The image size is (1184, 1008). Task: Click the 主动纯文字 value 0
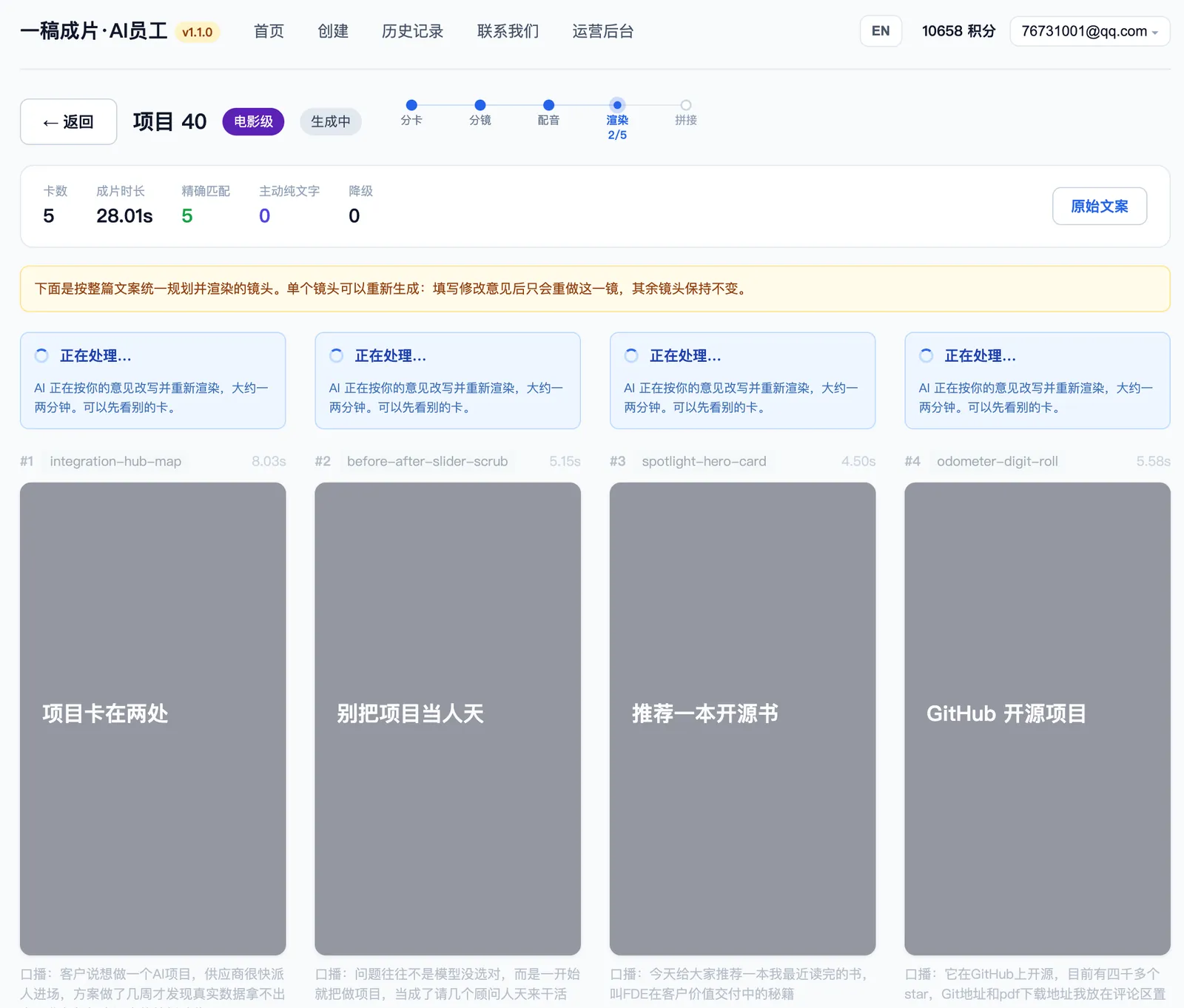[265, 216]
